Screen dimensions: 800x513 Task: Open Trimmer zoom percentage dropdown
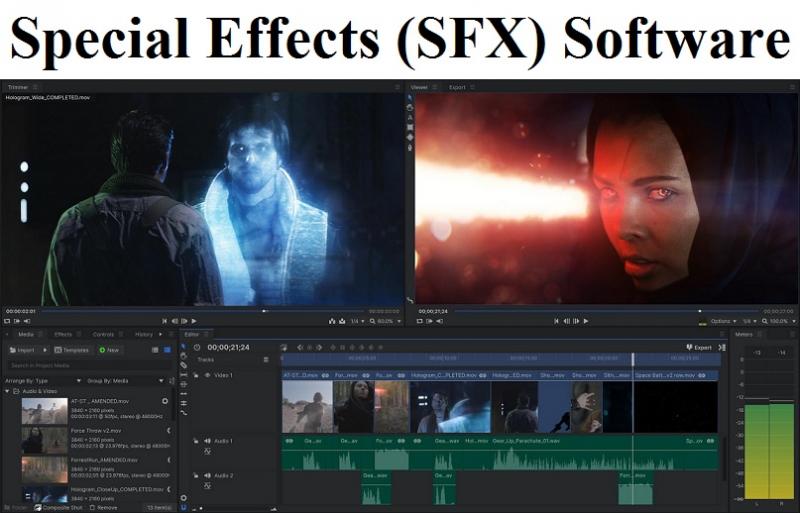click(x=386, y=321)
